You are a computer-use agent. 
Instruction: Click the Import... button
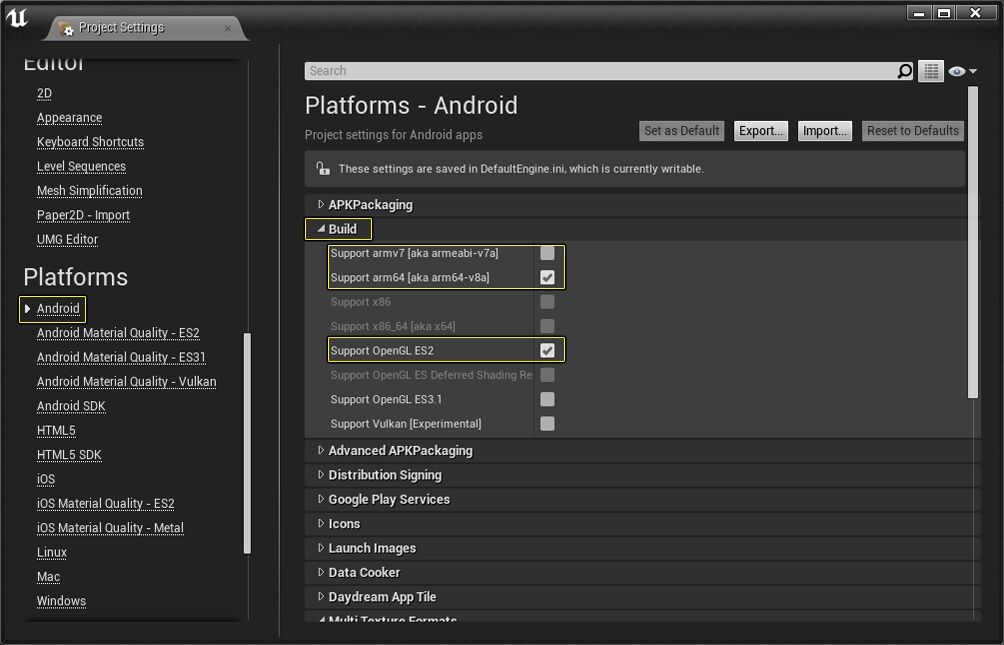[x=825, y=131]
